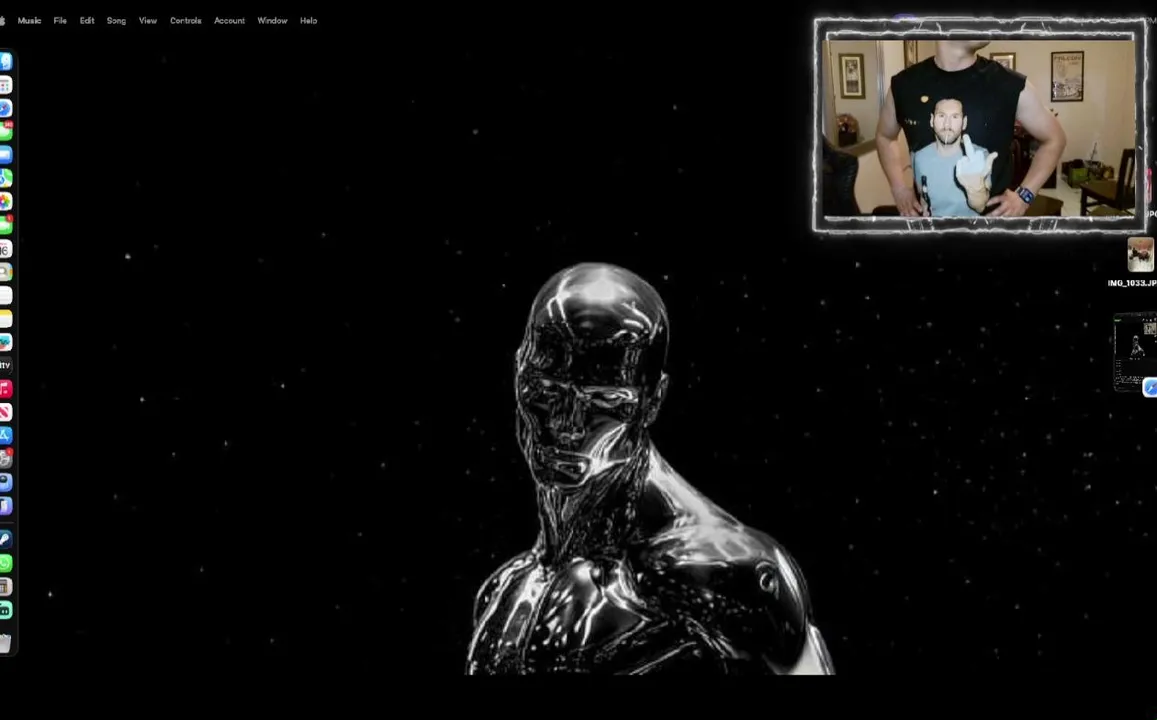Launch Safari from the dock

click(5, 108)
